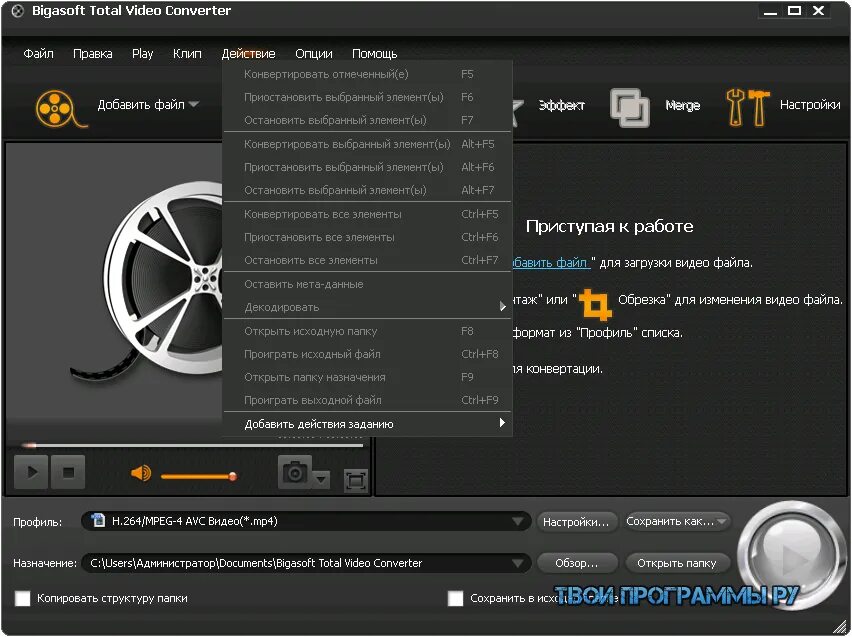Select Оставить мета-данные menu entry
The width and height of the screenshot is (852, 637).
point(367,284)
